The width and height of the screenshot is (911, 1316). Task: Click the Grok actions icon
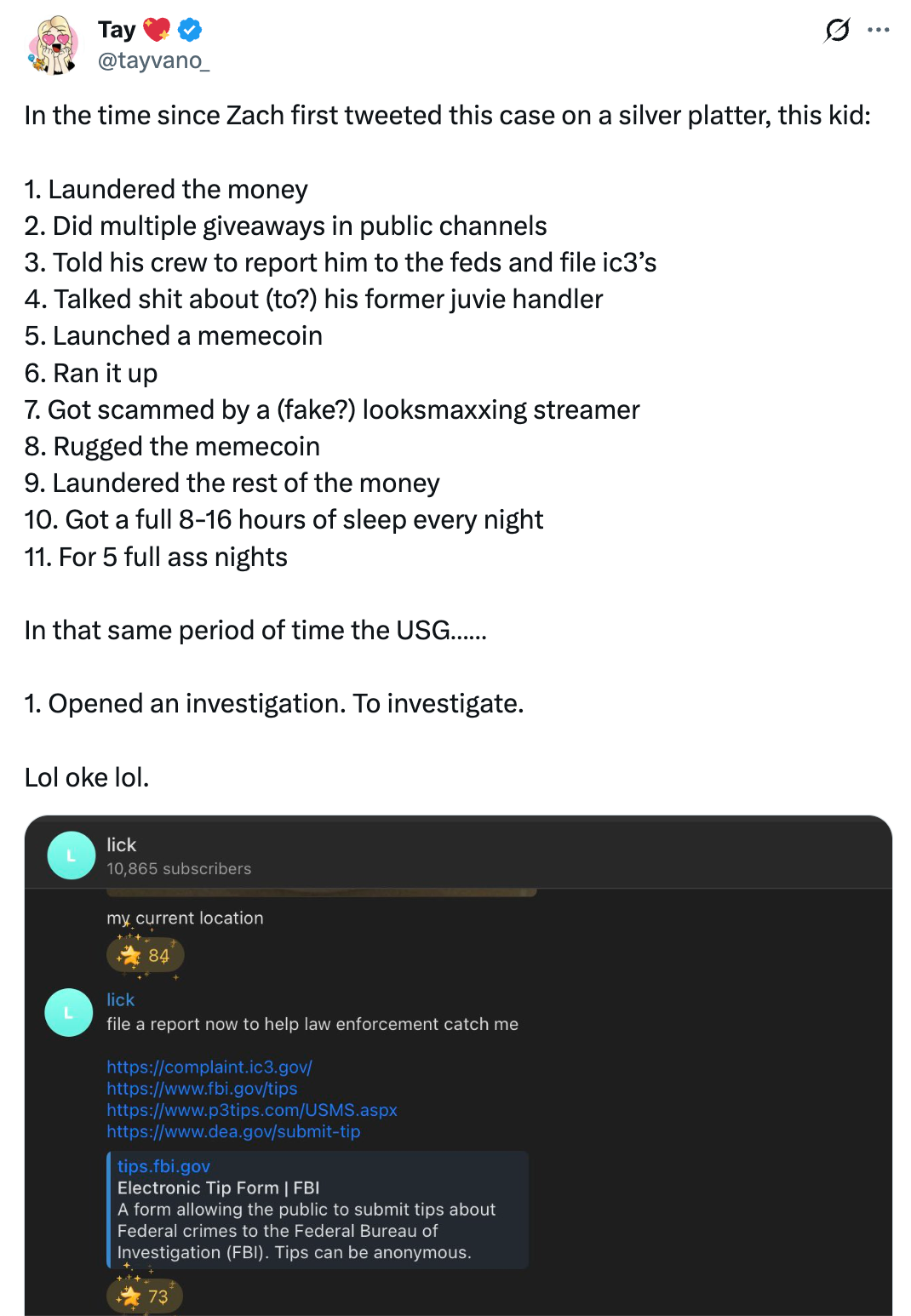click(838, 28)
